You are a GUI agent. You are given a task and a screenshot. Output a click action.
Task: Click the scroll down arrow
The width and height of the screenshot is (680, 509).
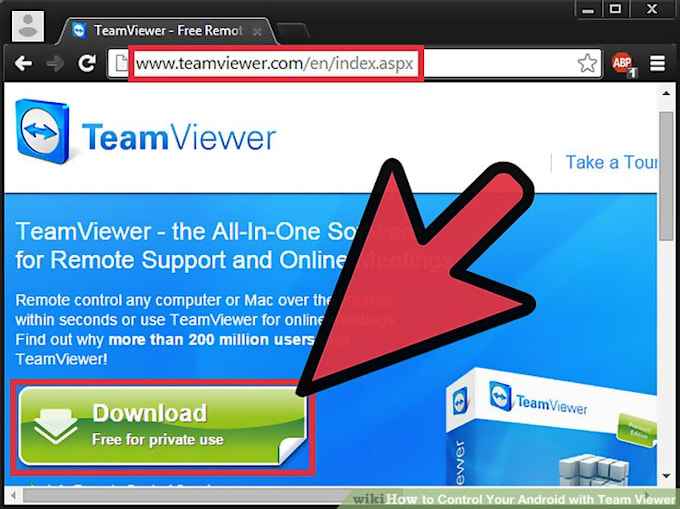(666, 476)
